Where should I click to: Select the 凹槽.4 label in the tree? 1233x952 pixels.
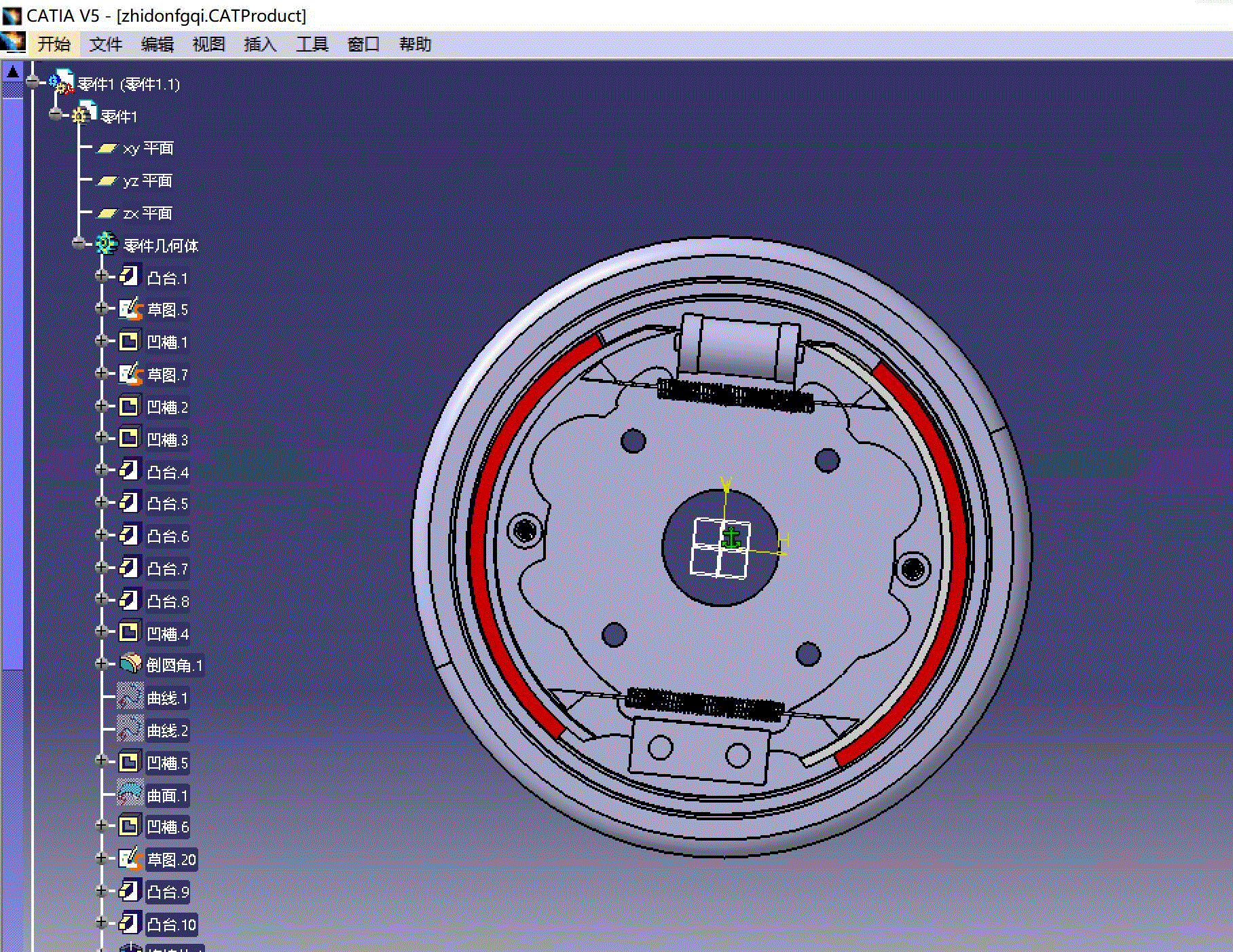pyautogui.click(x=168, y=634)
